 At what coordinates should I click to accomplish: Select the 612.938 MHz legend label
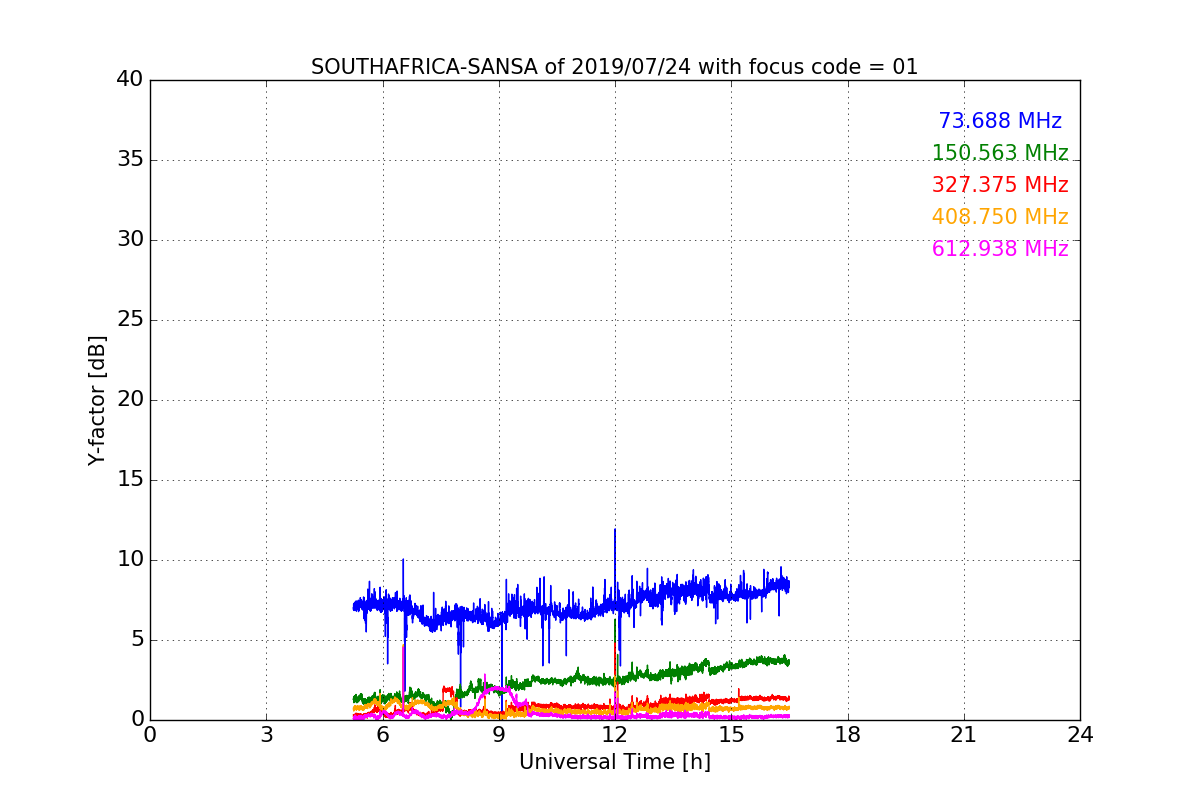(x=1000, y=249)
